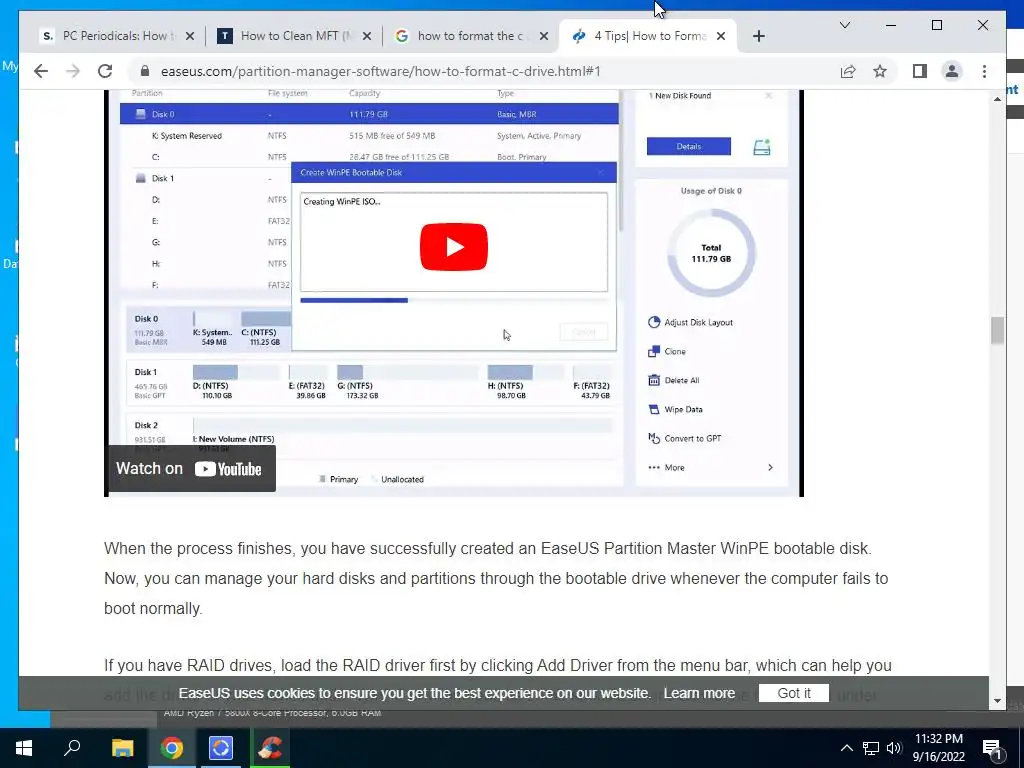Expand the More option in the video
The height and width of the screenshot is (768, 1024).
click(711, 468)
